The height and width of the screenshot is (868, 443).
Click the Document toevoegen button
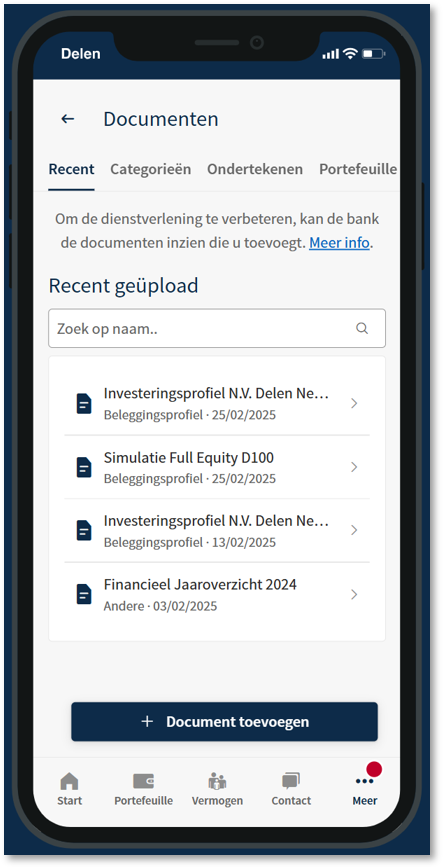(x=224, y=722)
